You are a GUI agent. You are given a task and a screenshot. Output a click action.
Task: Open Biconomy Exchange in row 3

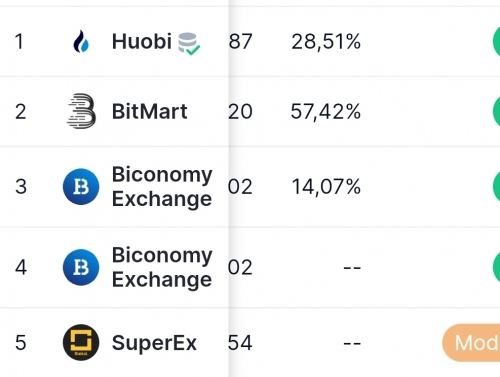162,186
